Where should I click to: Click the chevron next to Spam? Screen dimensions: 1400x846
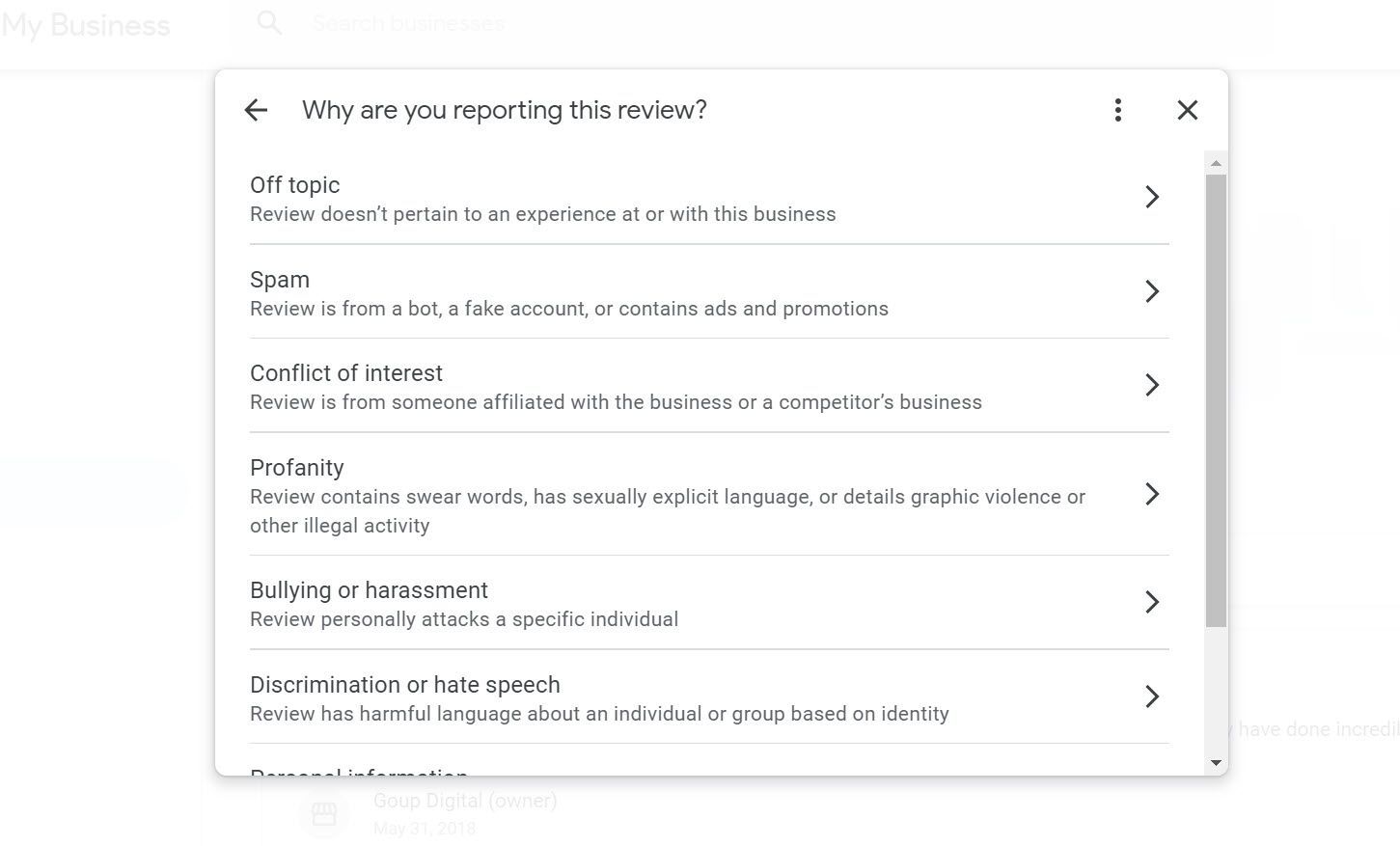click(1152, 291)
